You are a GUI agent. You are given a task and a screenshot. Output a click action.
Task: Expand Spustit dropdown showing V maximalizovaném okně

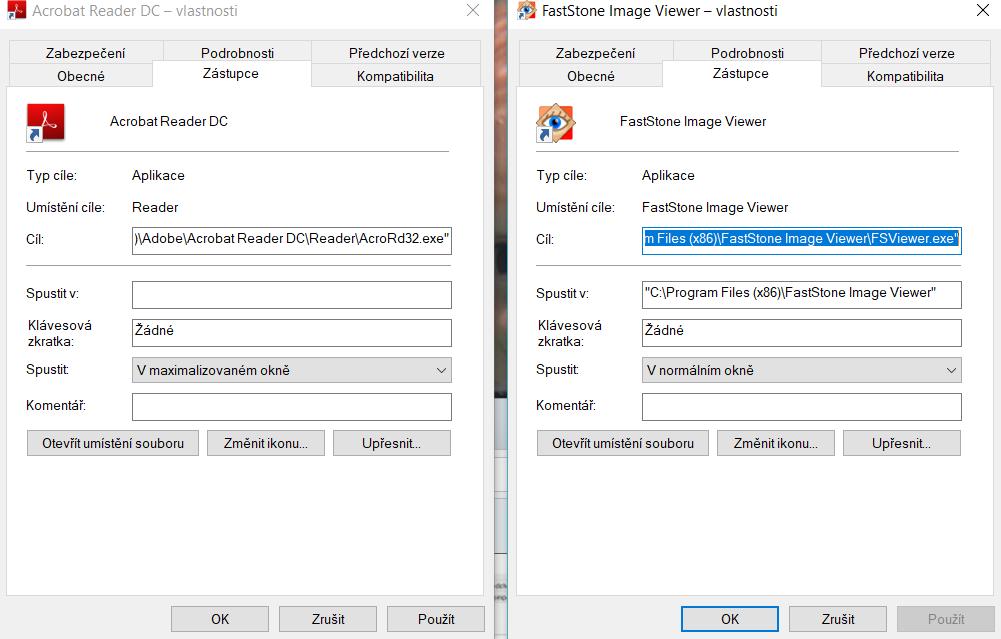[292, 370]
